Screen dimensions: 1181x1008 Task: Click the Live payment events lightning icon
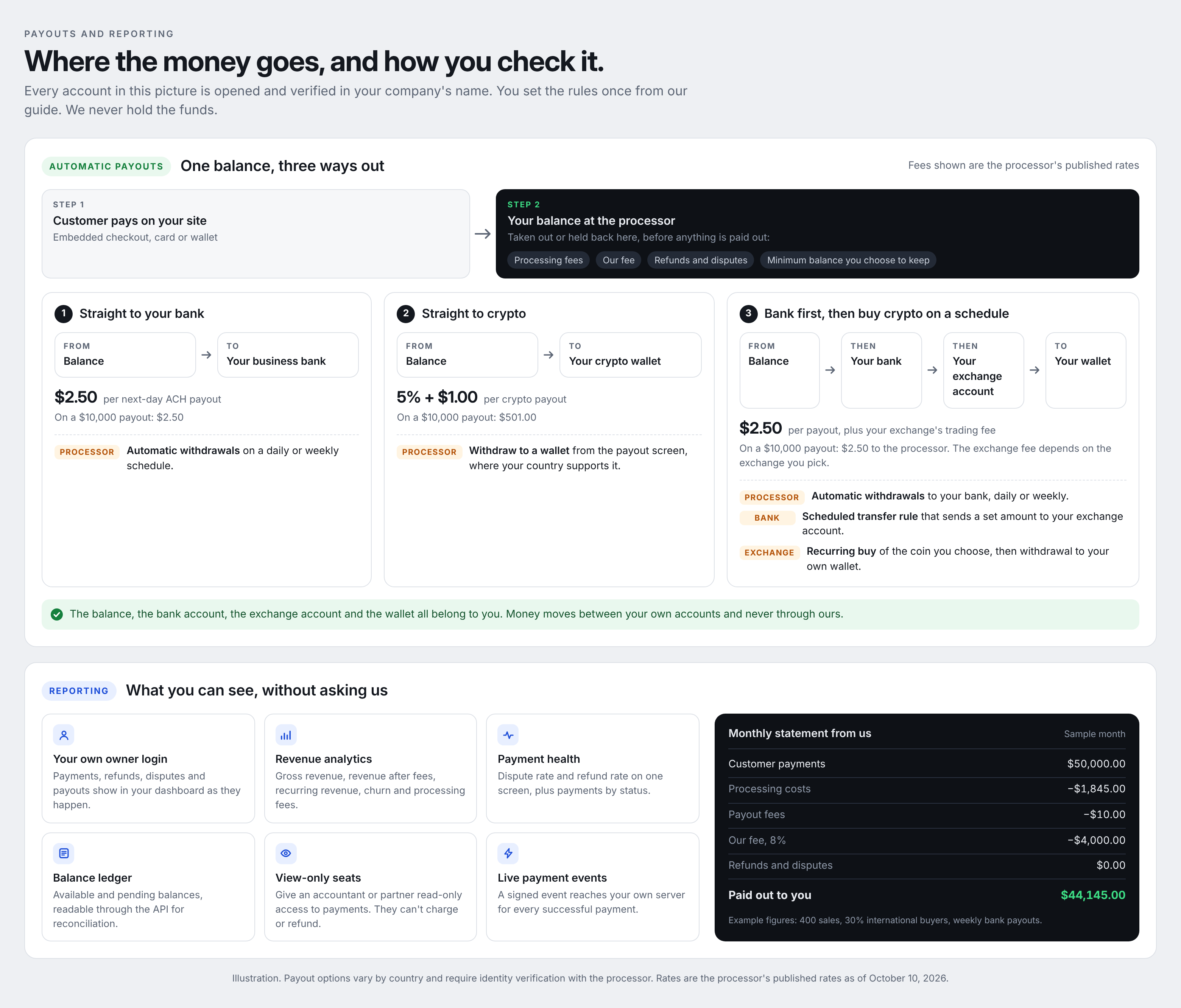coord(508,854)
